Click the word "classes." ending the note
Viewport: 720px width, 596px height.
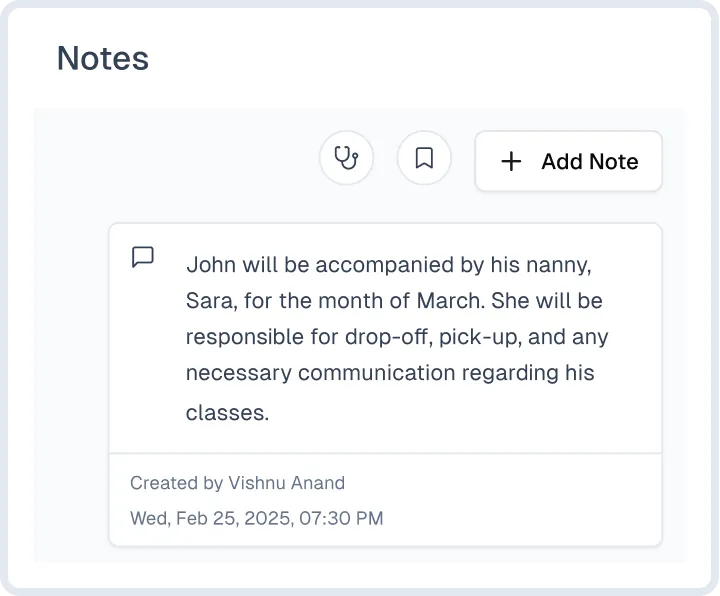(x=227, y=411)
